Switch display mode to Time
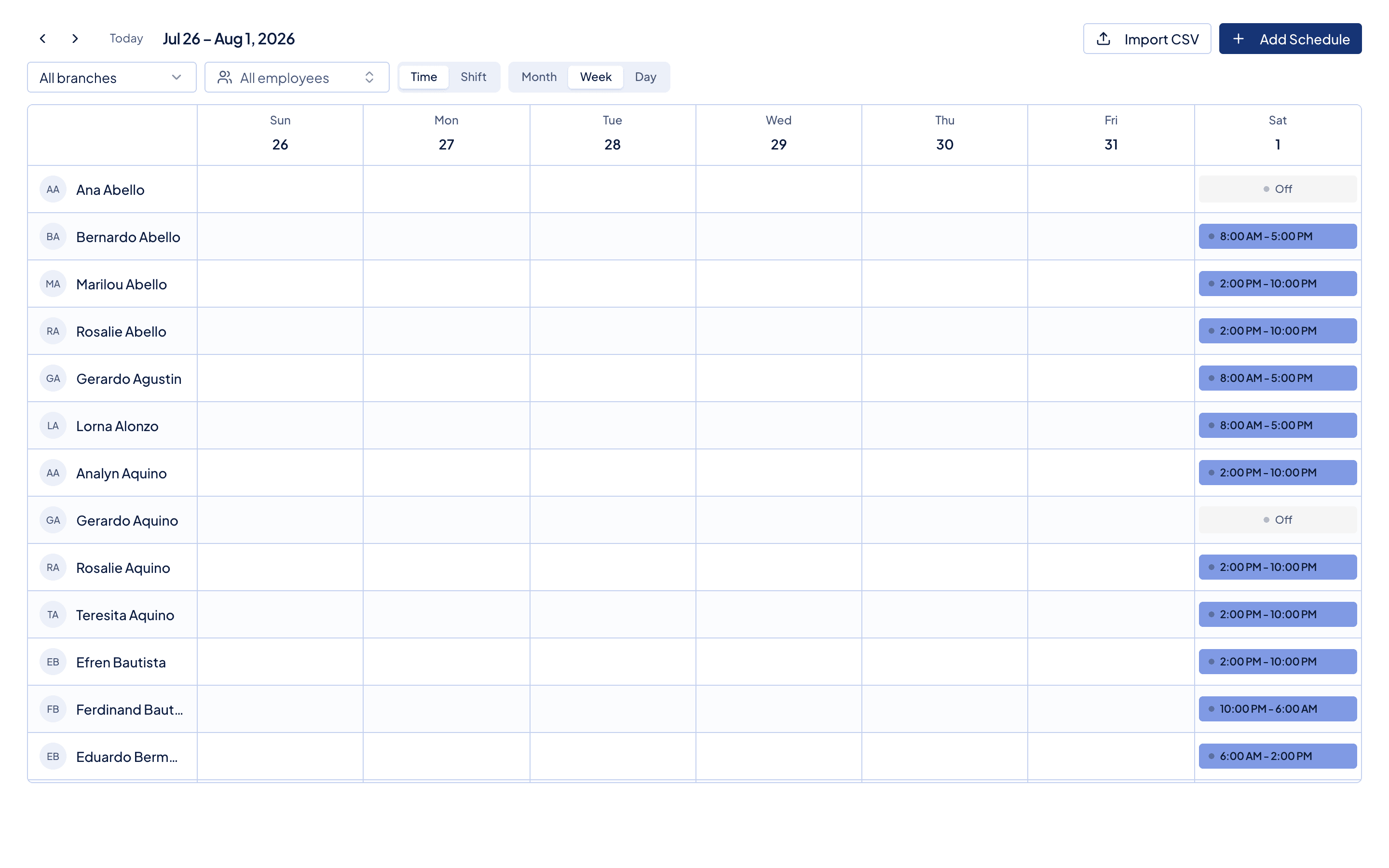Screen dimensions: 1389x868 423,77
